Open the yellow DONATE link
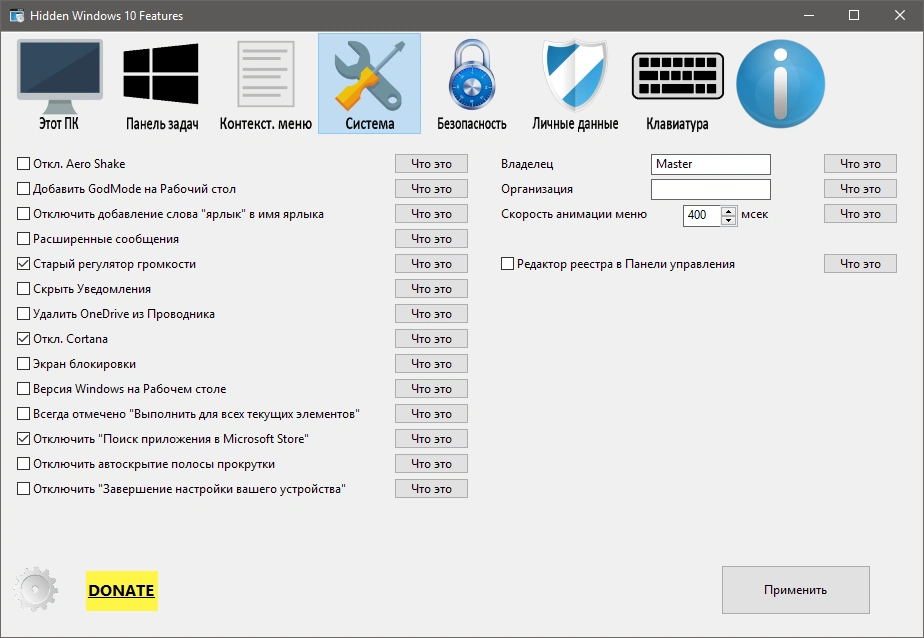 pos(121,590)
